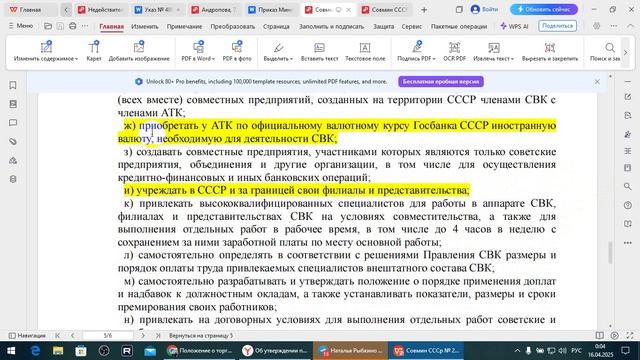Start slideshow play icon in status bar
640x360 pixels.
click(x=615, y=336)
